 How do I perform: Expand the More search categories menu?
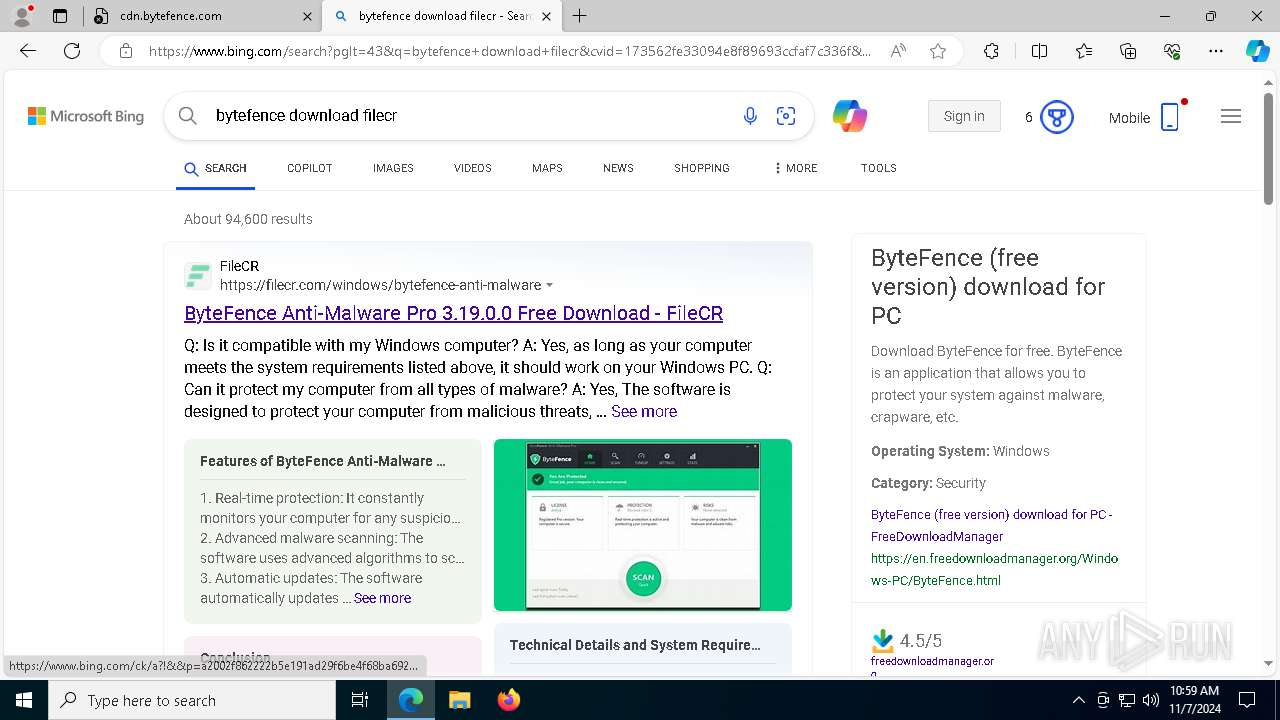point(796,168)
